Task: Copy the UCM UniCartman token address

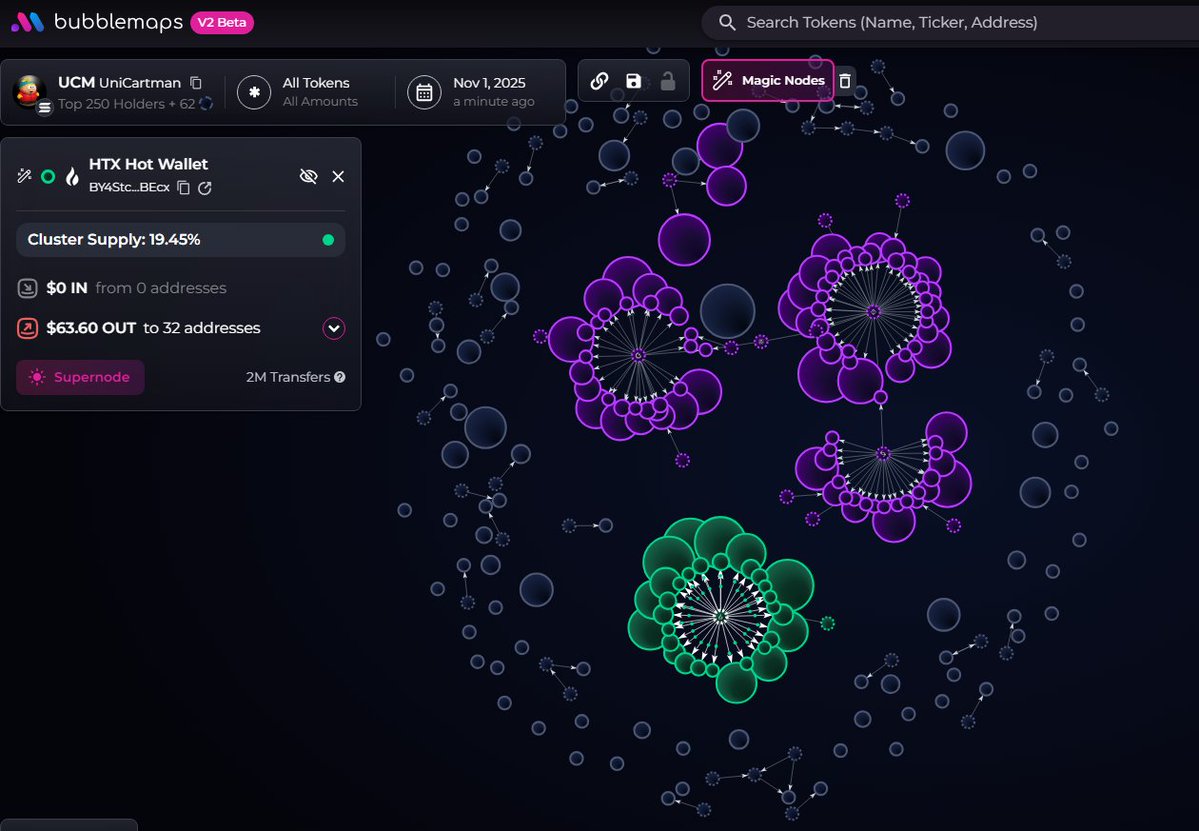Action: tap(196, 82)
